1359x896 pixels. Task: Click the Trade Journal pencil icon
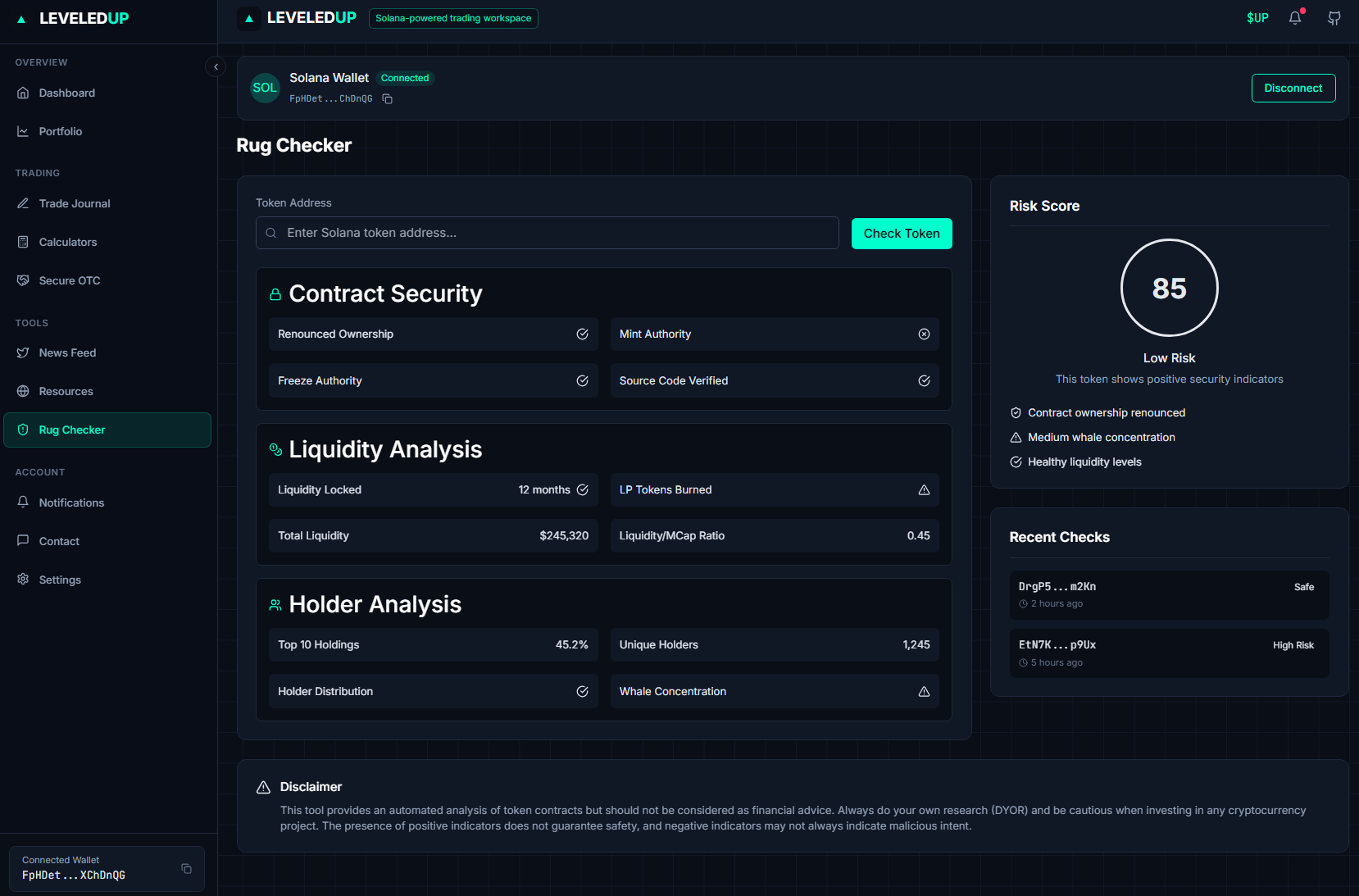pyautogui.click(x=24, y=203)
